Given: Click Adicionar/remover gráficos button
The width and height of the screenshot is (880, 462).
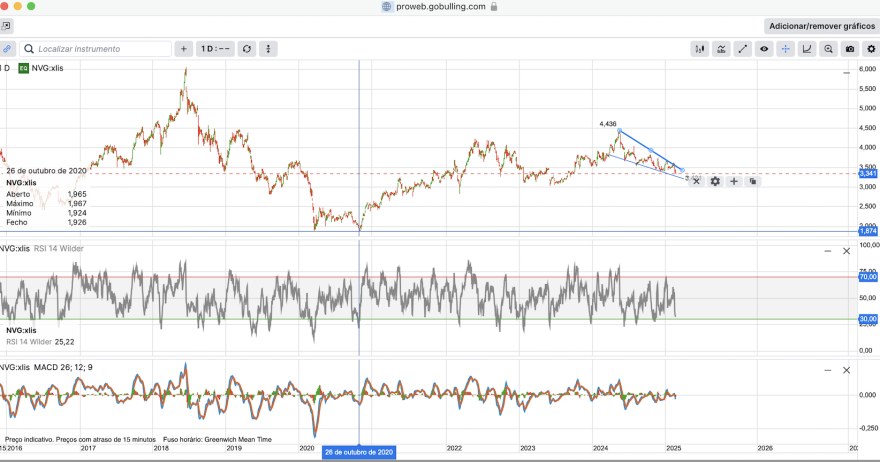Looking at the screenshot, I should (x=822, y=26).
